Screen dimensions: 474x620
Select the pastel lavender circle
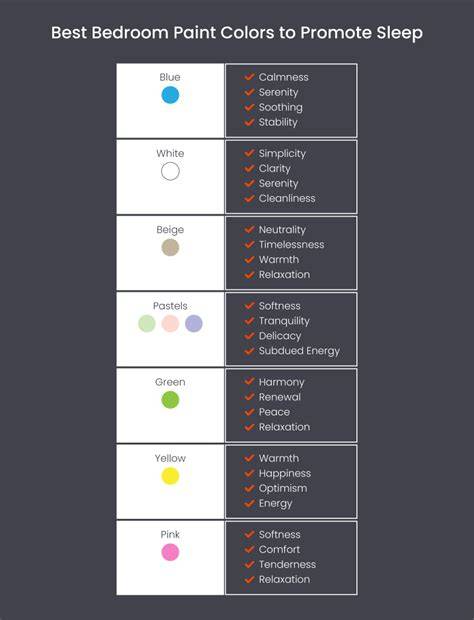(194, 323)
